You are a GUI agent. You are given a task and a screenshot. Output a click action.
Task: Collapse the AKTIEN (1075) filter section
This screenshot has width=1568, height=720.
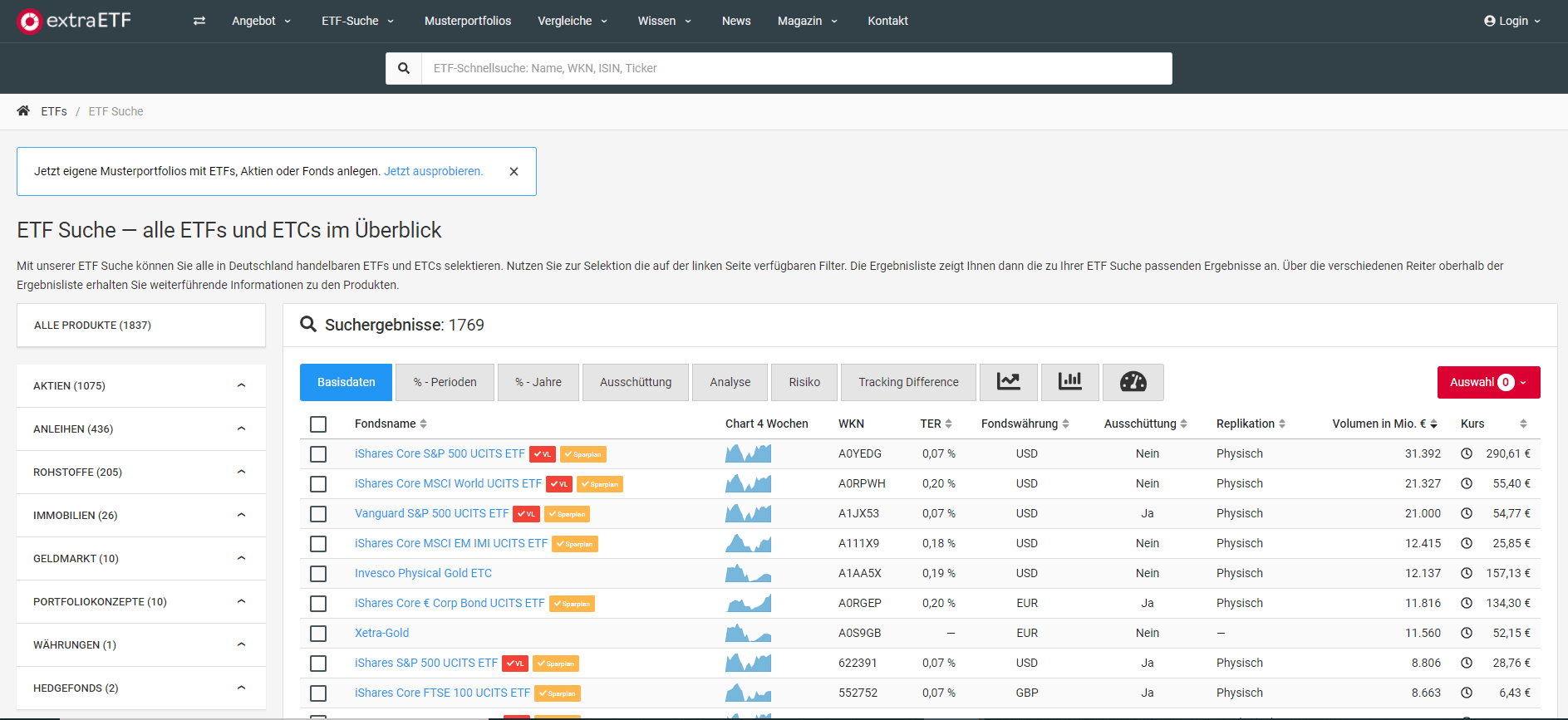coord(141,385)
